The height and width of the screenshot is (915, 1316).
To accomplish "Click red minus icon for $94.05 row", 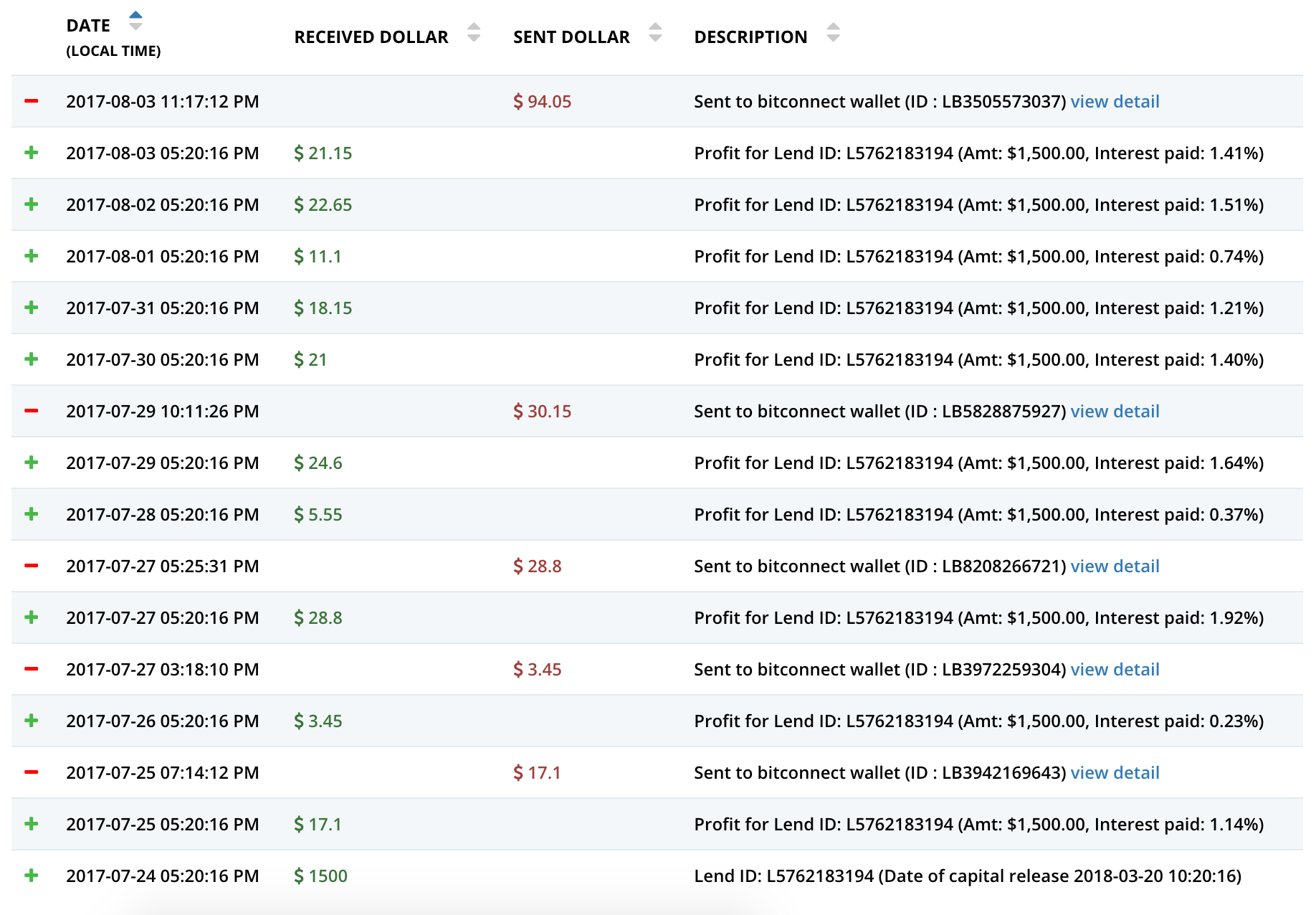I will coord(31,101).
